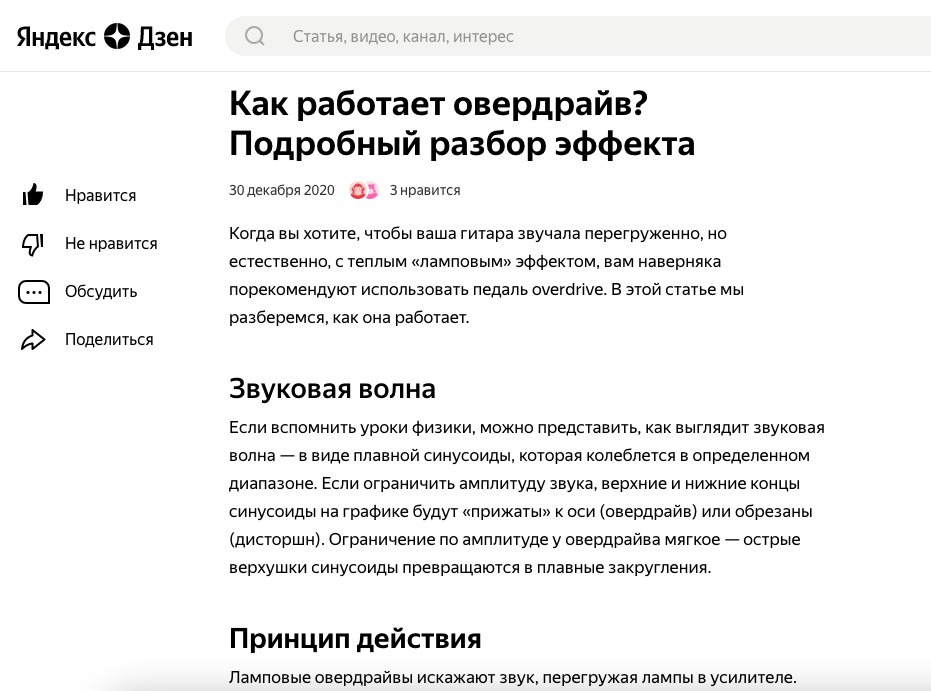Click the intro paragraph starting 'Когда вы хотите'

pos(486,275)
